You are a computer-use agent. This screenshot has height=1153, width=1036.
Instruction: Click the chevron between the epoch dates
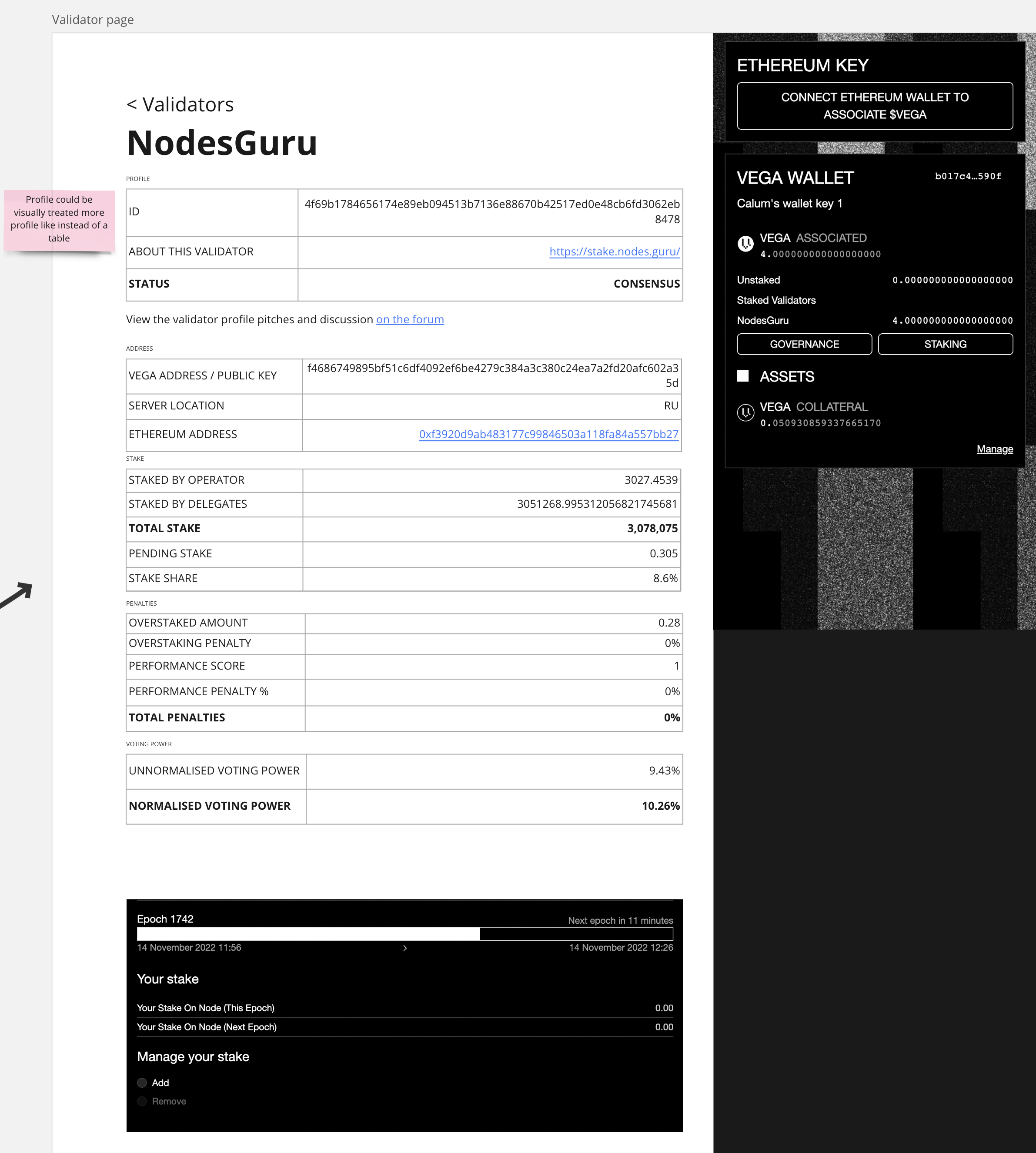pos(405,948)
